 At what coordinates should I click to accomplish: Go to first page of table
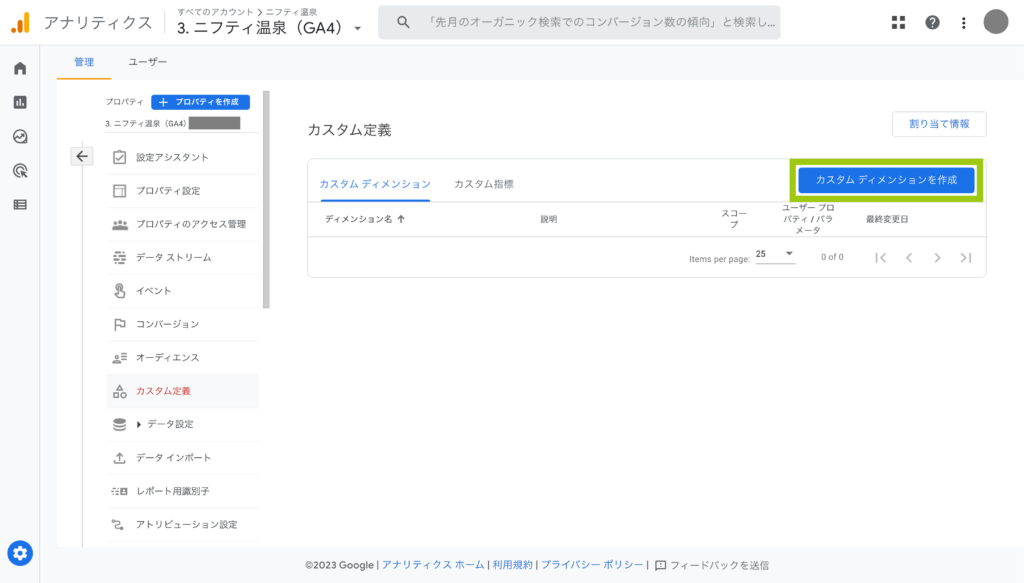tap(881, 258)
